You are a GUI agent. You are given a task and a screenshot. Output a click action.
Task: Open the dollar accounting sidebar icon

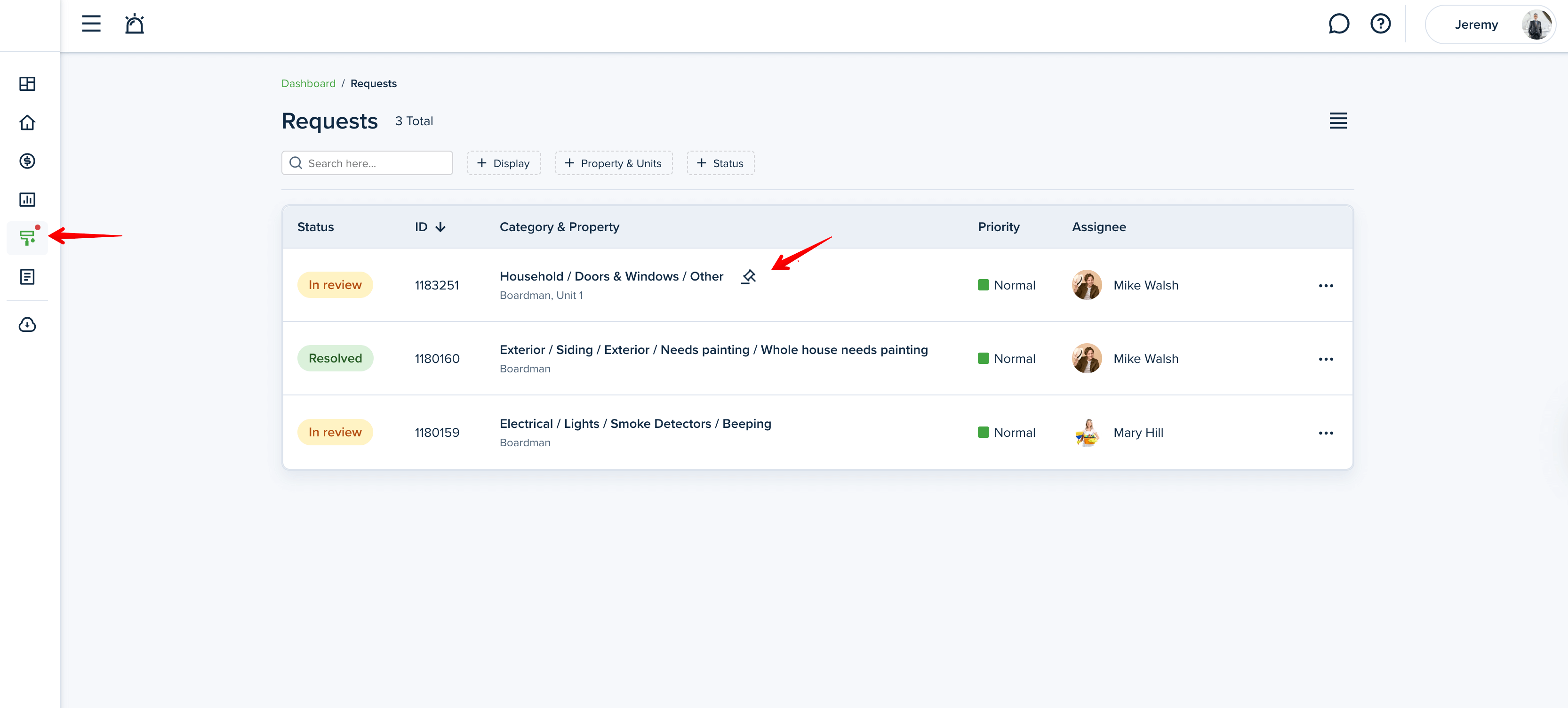27,161
